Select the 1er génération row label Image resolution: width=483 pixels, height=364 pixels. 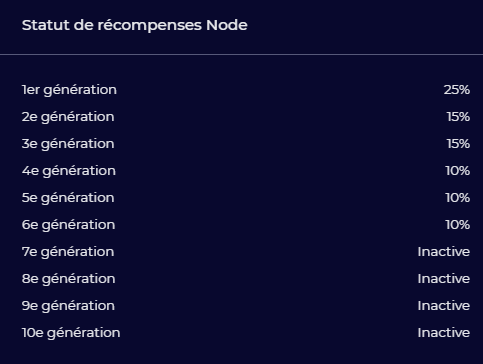[x=69, y=90]
